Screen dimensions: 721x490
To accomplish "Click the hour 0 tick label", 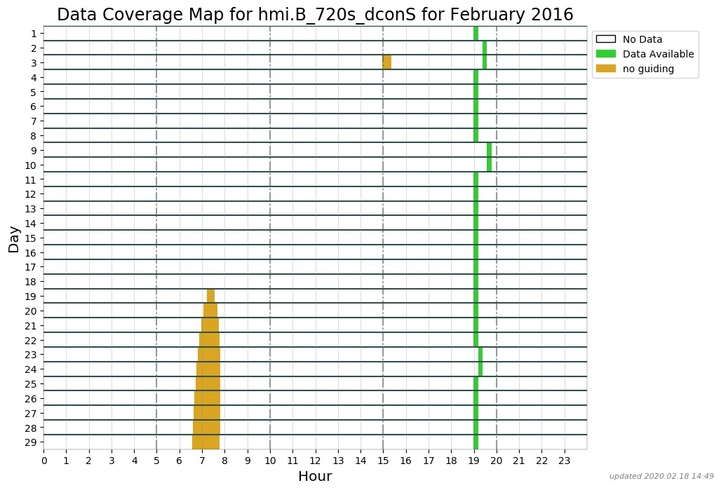I will 44,460.
